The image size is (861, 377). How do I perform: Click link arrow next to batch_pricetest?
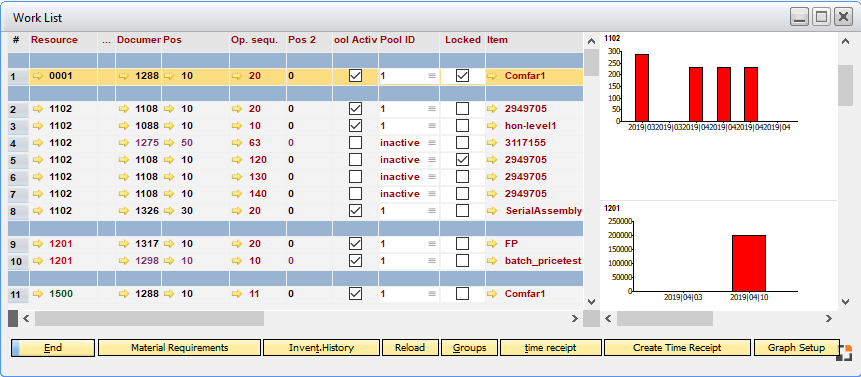click(492, 261)
